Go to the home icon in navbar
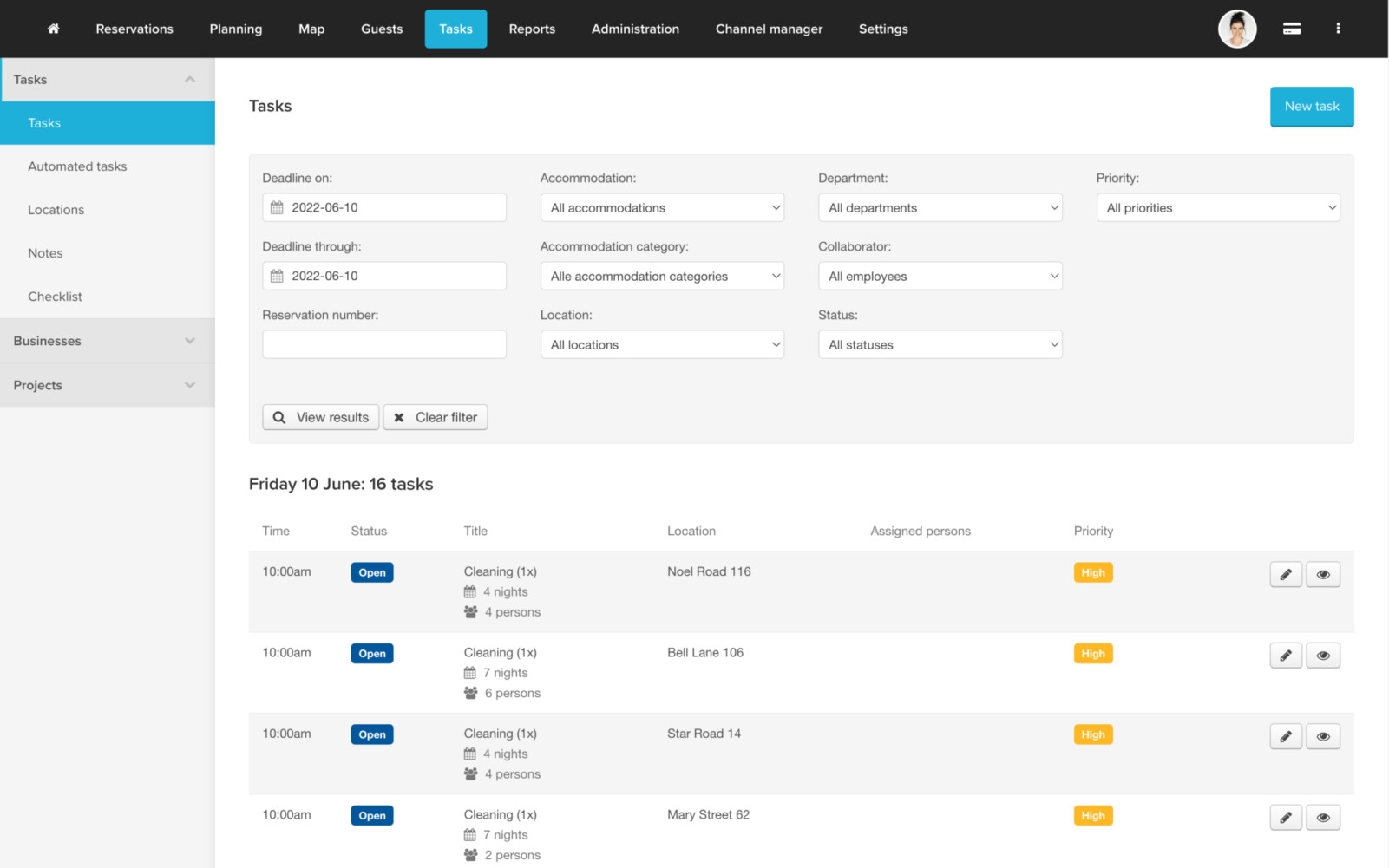 (x=53, y=29)
